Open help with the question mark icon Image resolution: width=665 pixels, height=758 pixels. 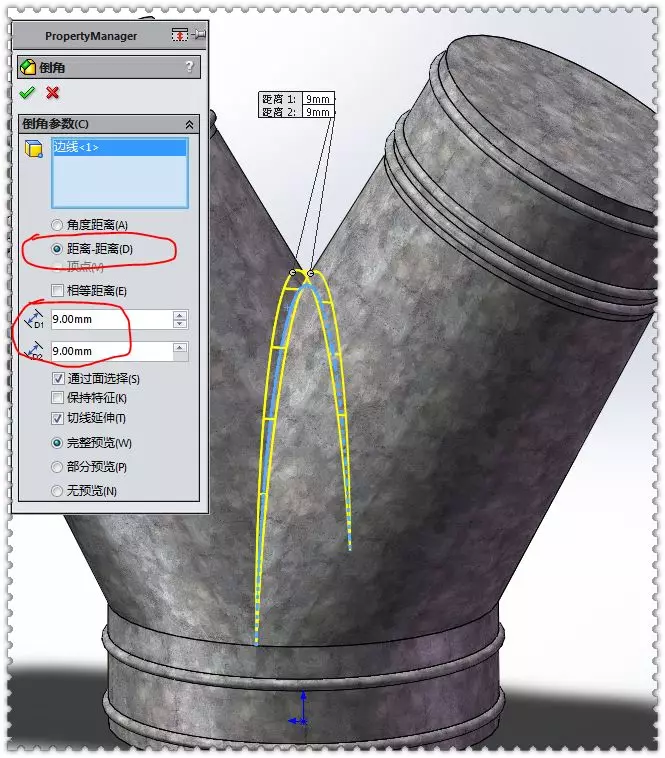tap(189, 66)
